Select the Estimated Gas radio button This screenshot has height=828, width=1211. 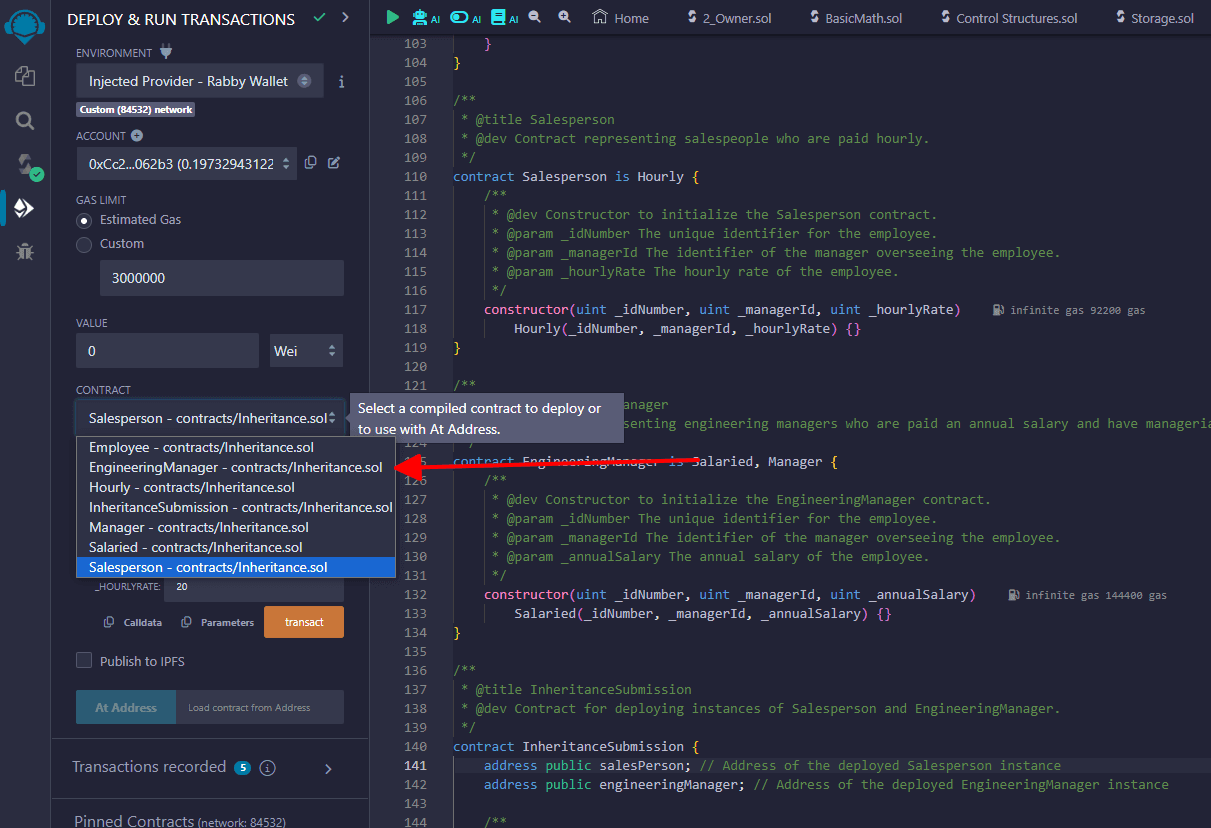tap(85, 220)
